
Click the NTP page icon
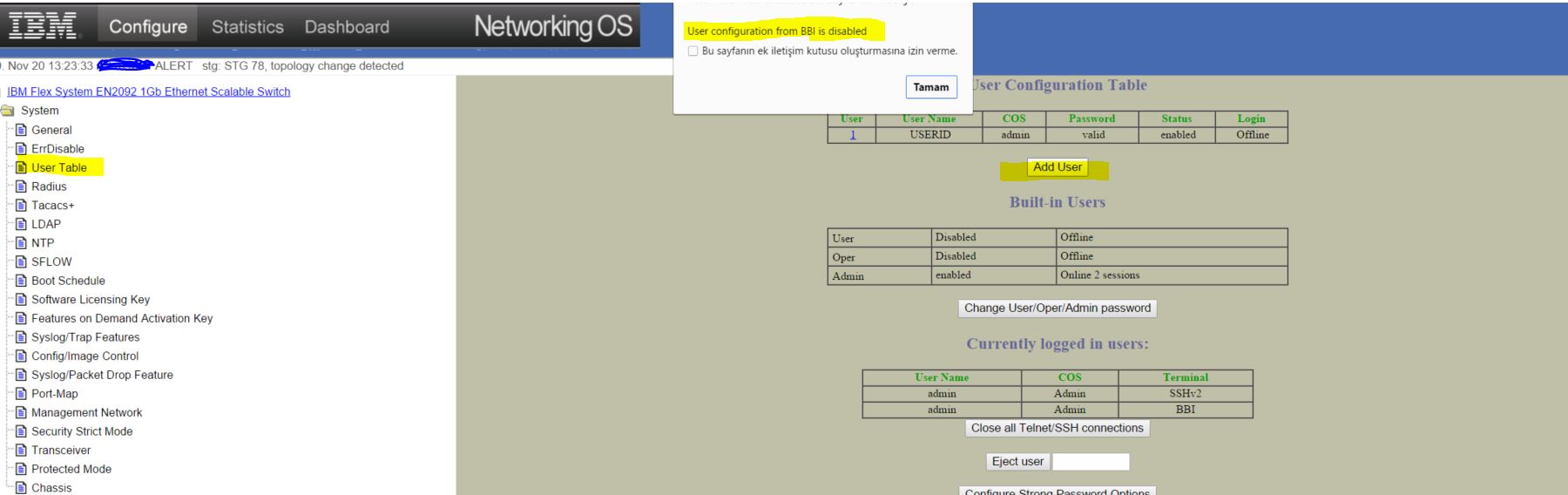click(22, 243)
